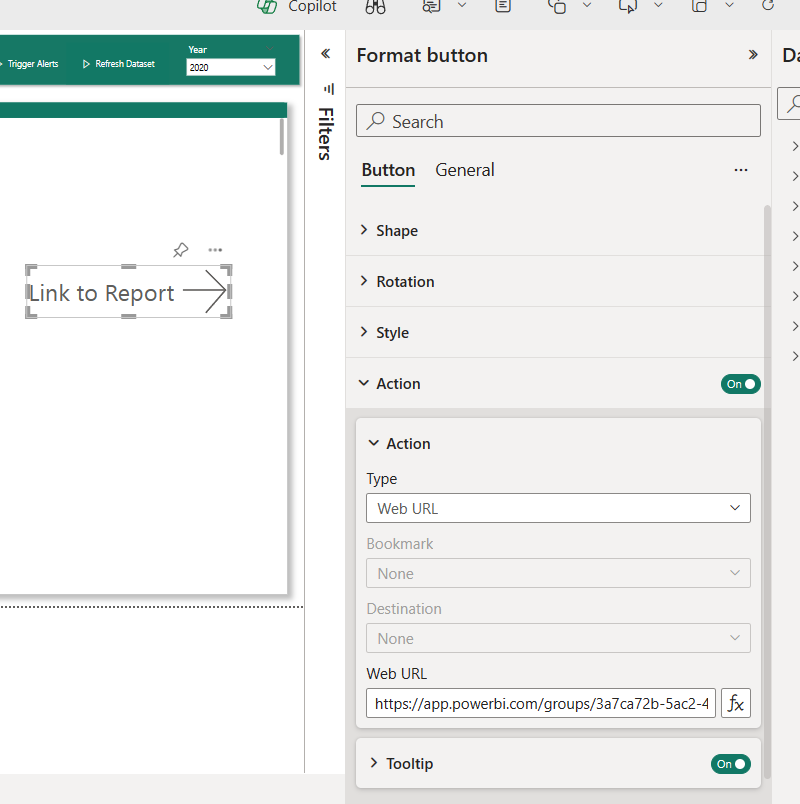The image size is (800, 804).
Task: Open the Year slicer dropdown showing 2020
Action: pos(230,67)
